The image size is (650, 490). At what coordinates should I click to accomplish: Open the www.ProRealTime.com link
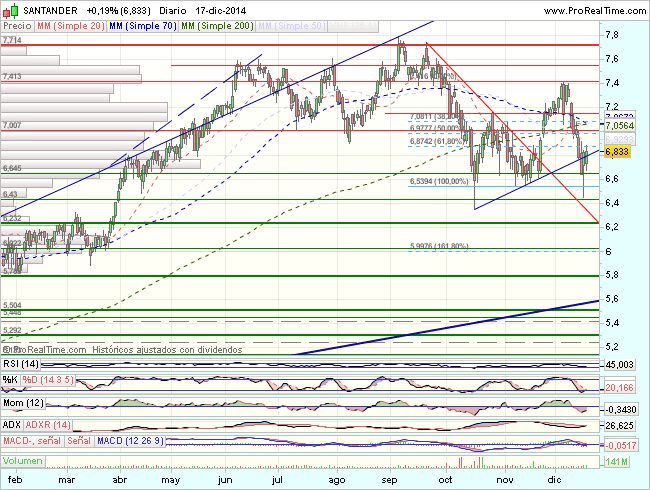coord(594,11)
